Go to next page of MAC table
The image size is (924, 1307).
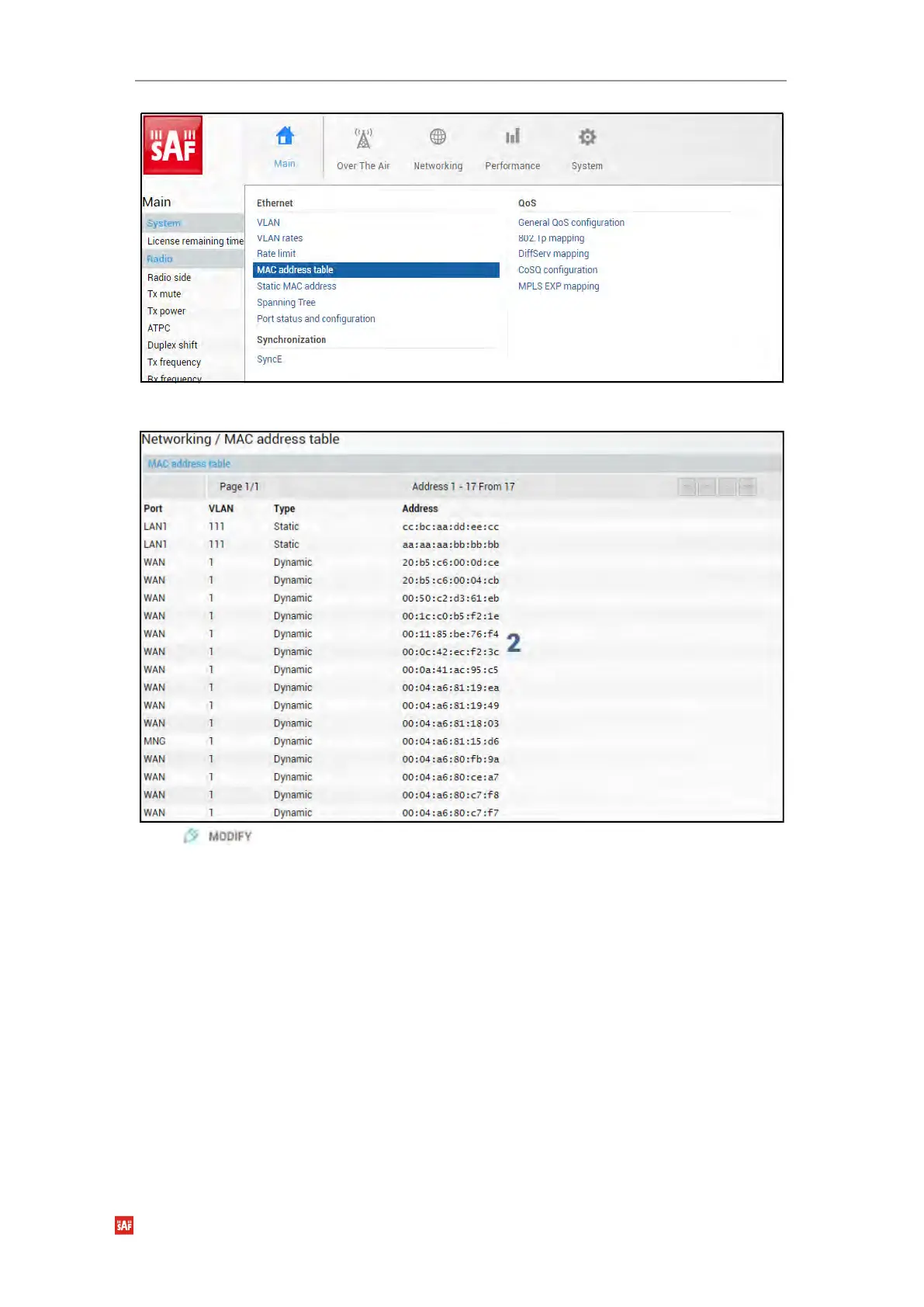pos(728,487)
